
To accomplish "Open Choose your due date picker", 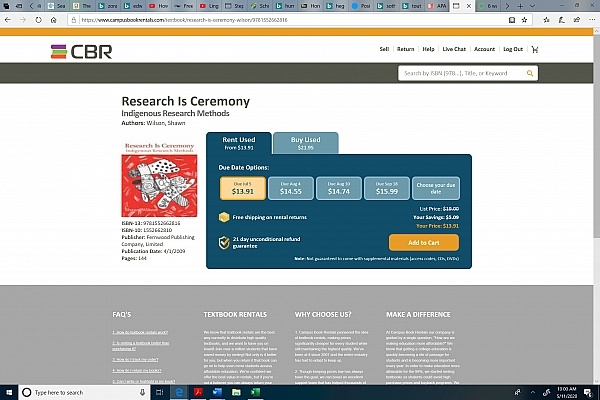I will click(436, 188).
